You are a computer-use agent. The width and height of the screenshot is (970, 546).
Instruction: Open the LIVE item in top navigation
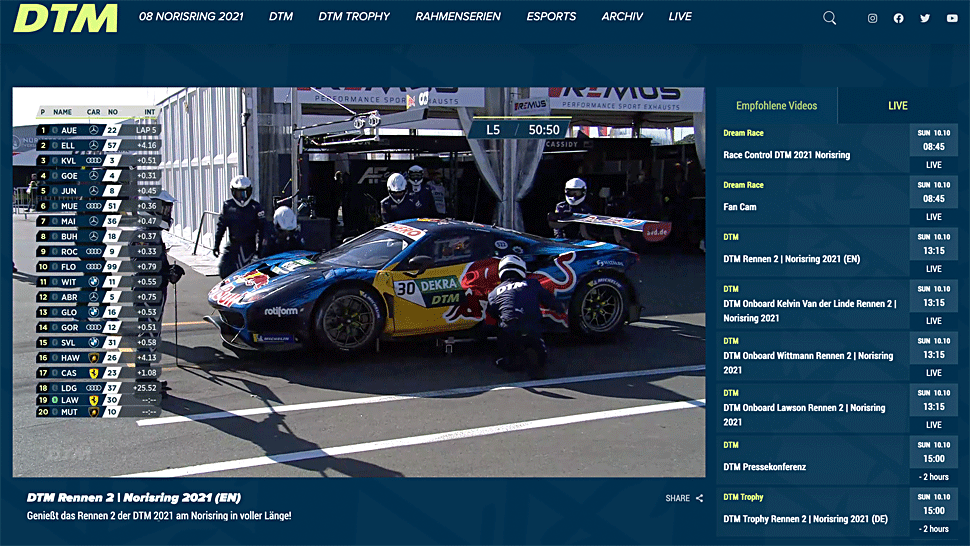680,17
